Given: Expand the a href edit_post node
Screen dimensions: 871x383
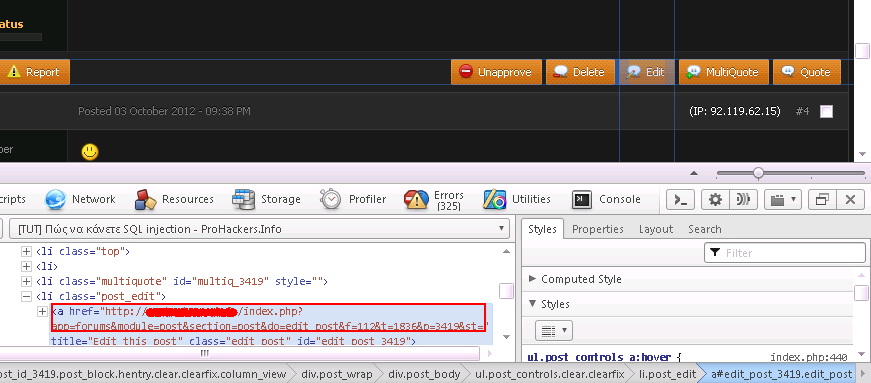Looking at the screenshot, I should coord(42,311).
